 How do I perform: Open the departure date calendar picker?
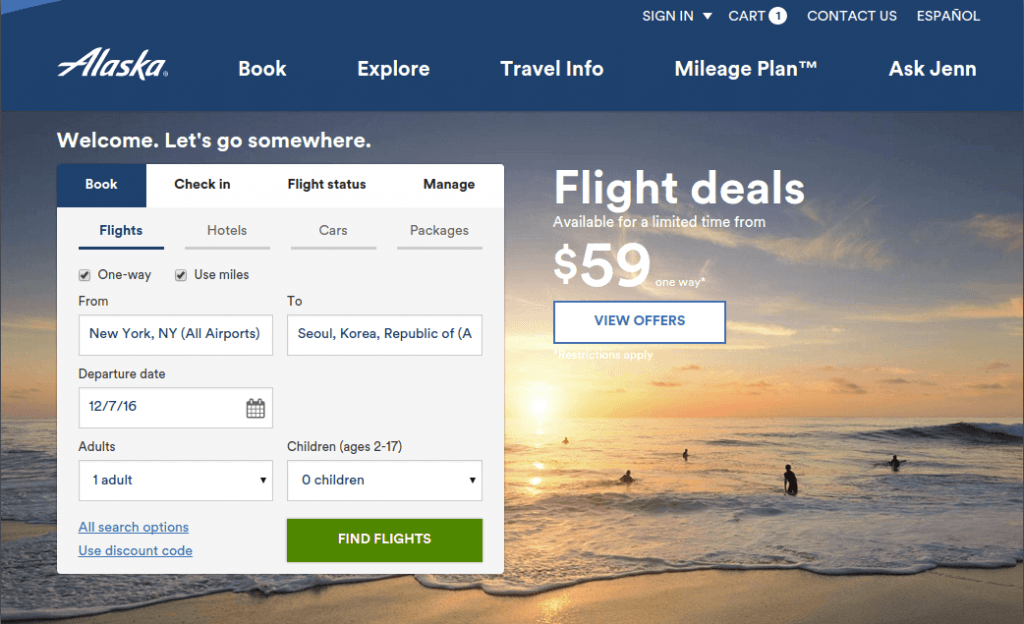257,408
